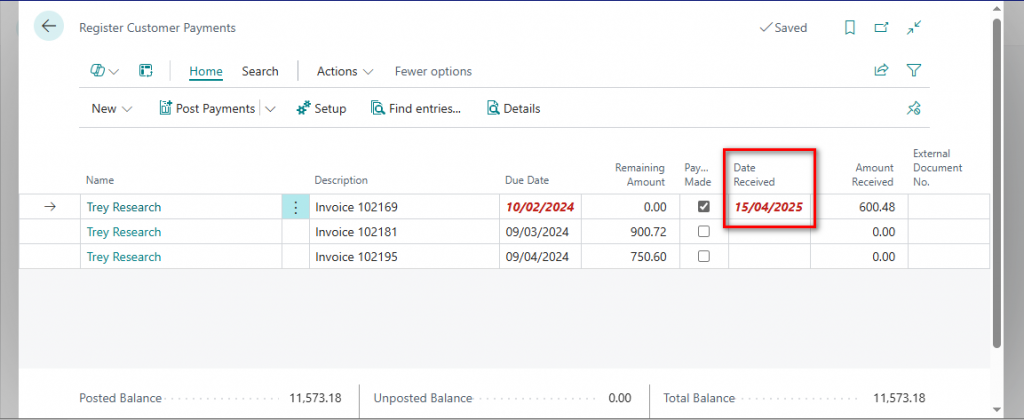Expand the New dropdown
1024x420 pixels.
pos(111,109)
